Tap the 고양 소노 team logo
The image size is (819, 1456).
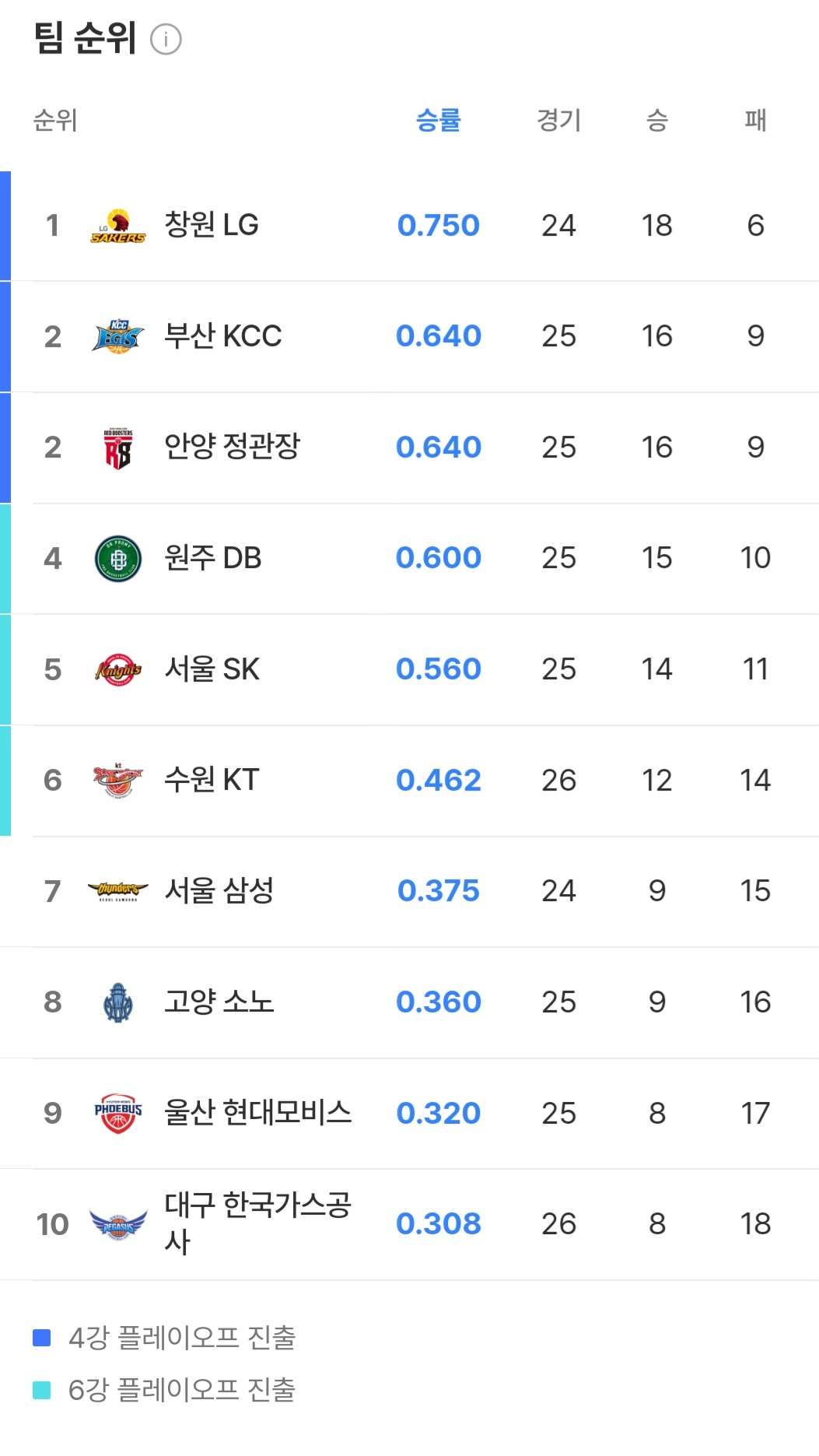[117, 1002]
